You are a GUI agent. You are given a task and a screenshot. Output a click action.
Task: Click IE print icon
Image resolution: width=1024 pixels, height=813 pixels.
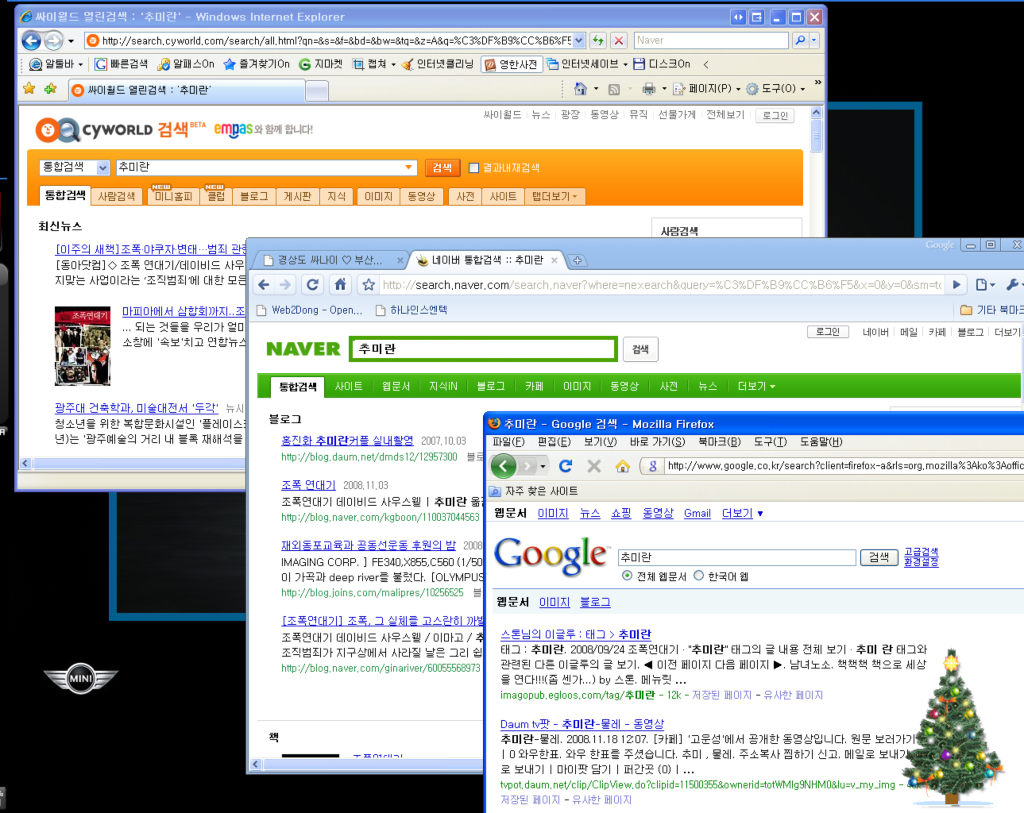648,89
